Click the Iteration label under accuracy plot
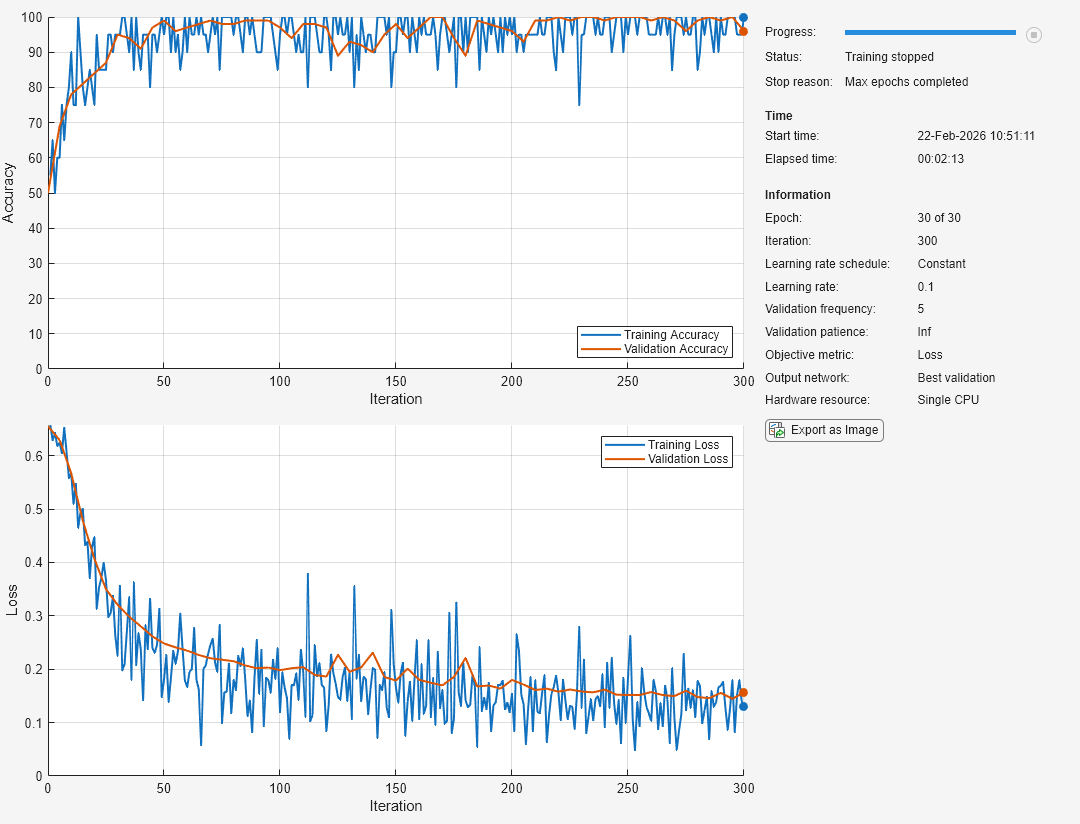The height and width of the screenshot is (824, 1080). click(395, 399)
